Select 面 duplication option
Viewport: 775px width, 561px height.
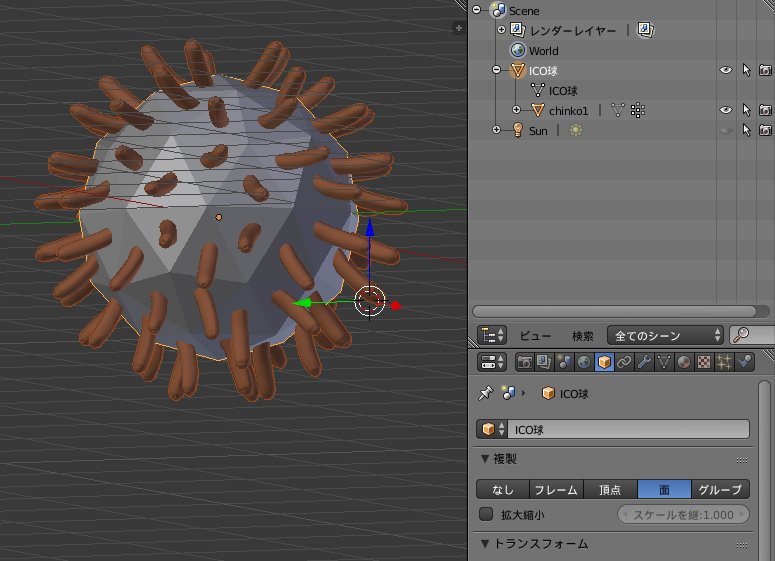coord(664,489)
